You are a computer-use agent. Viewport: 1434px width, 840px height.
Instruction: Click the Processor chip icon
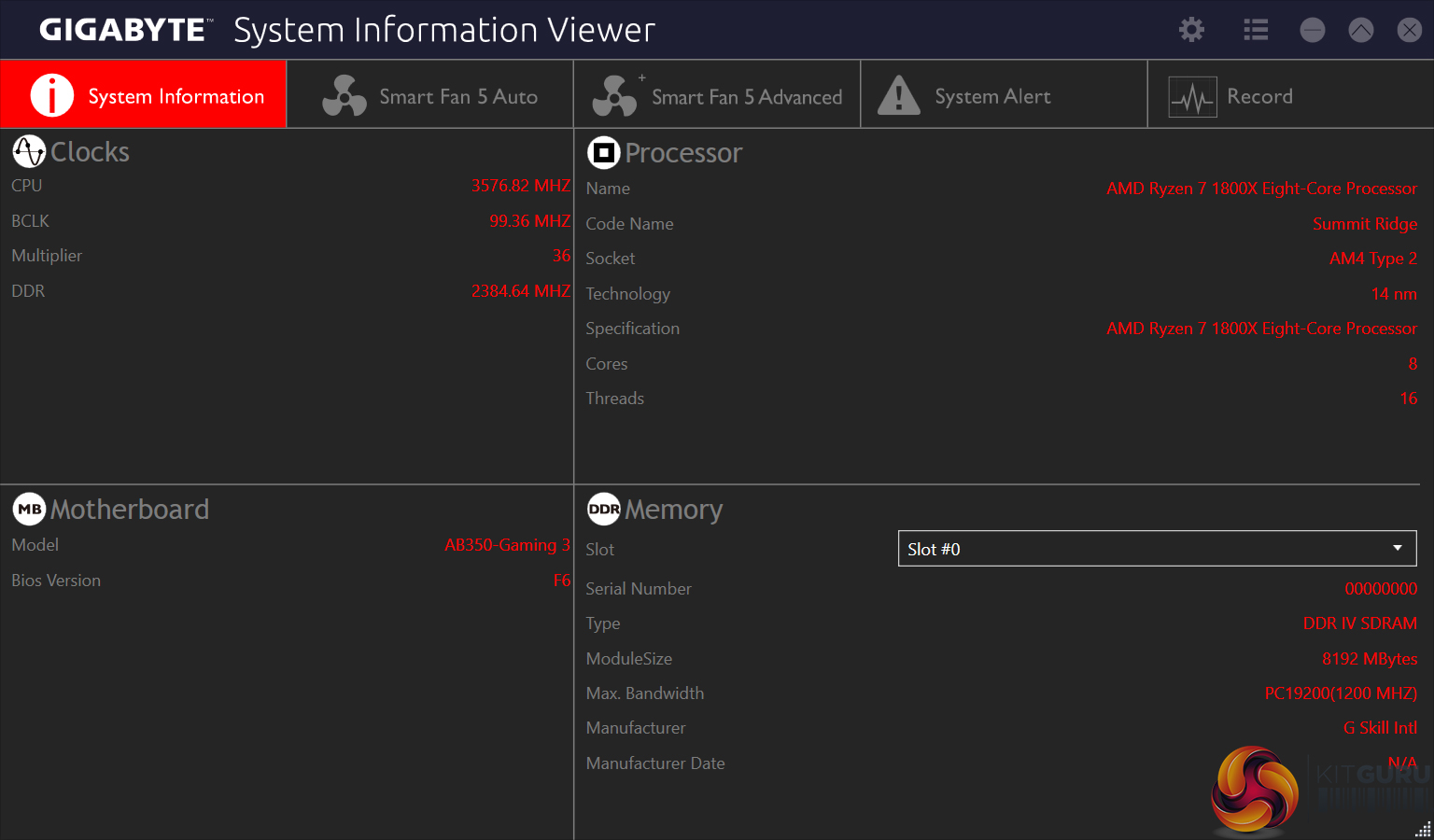coord(603,152)
